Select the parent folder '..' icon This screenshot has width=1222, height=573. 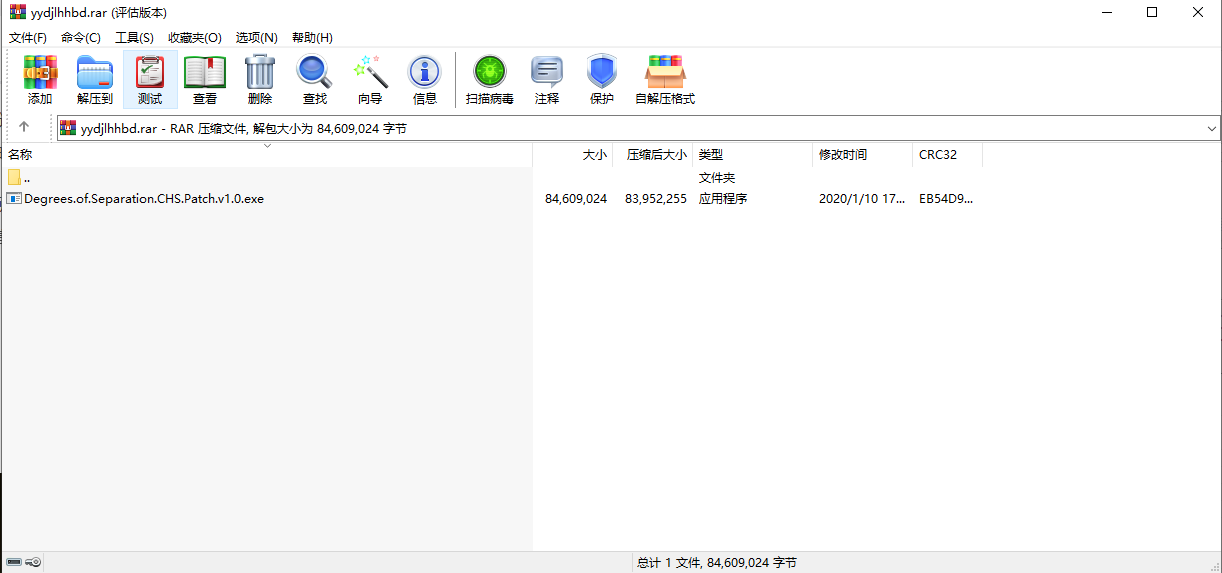(14, 177)
